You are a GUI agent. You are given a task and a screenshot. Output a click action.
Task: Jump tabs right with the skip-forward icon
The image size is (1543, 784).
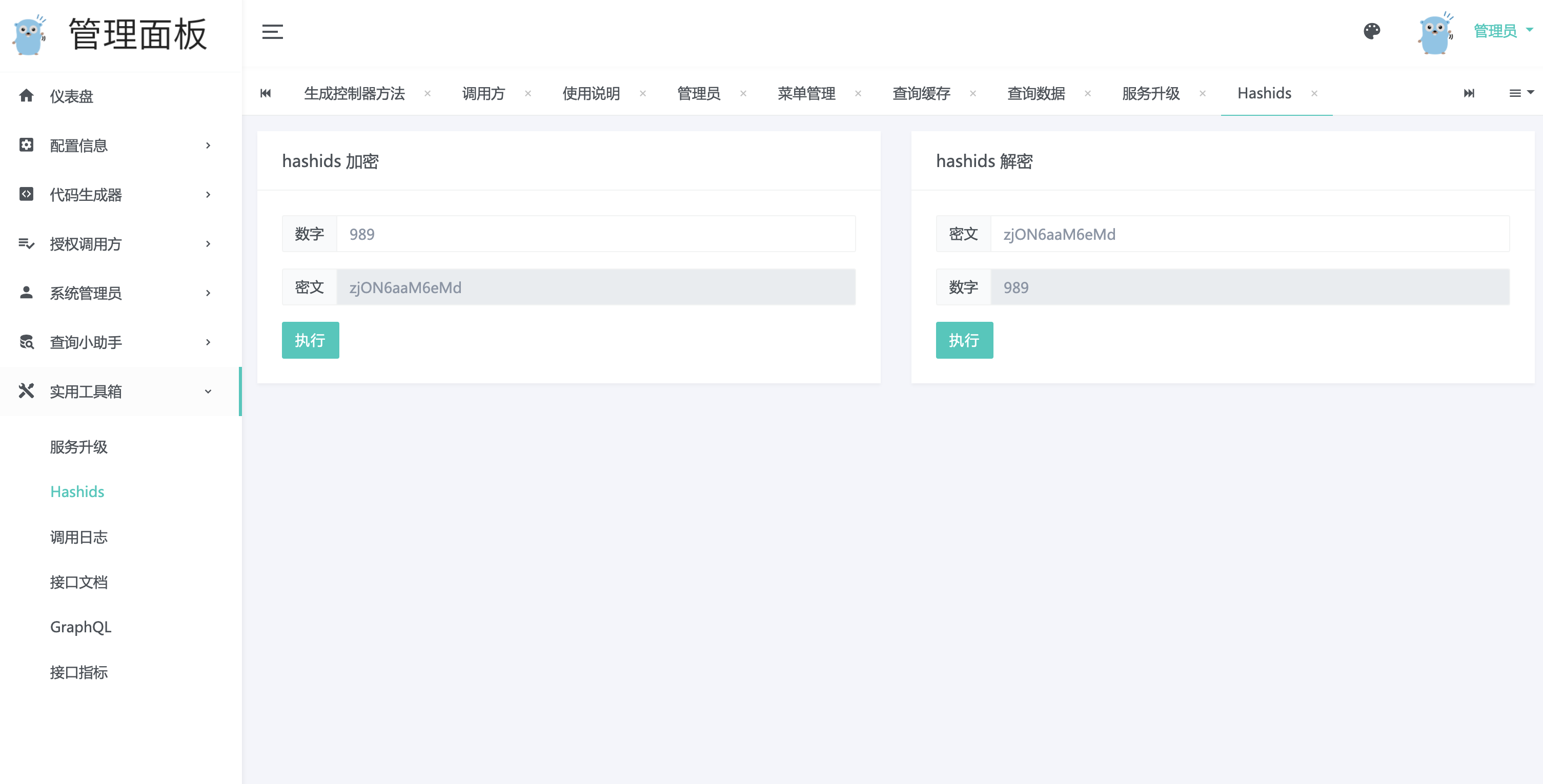tap(1469, 93)
